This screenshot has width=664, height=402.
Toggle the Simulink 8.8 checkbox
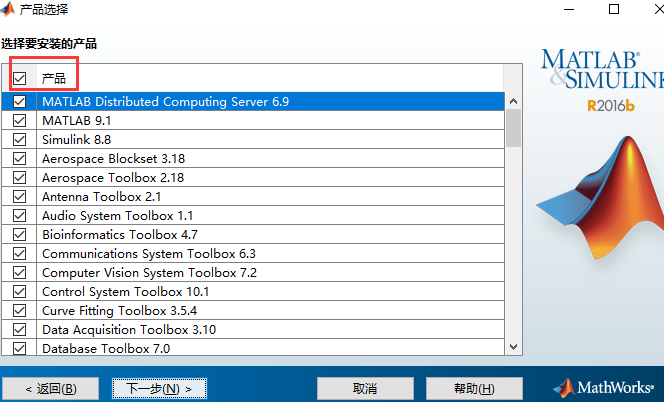tap(19, 140)
